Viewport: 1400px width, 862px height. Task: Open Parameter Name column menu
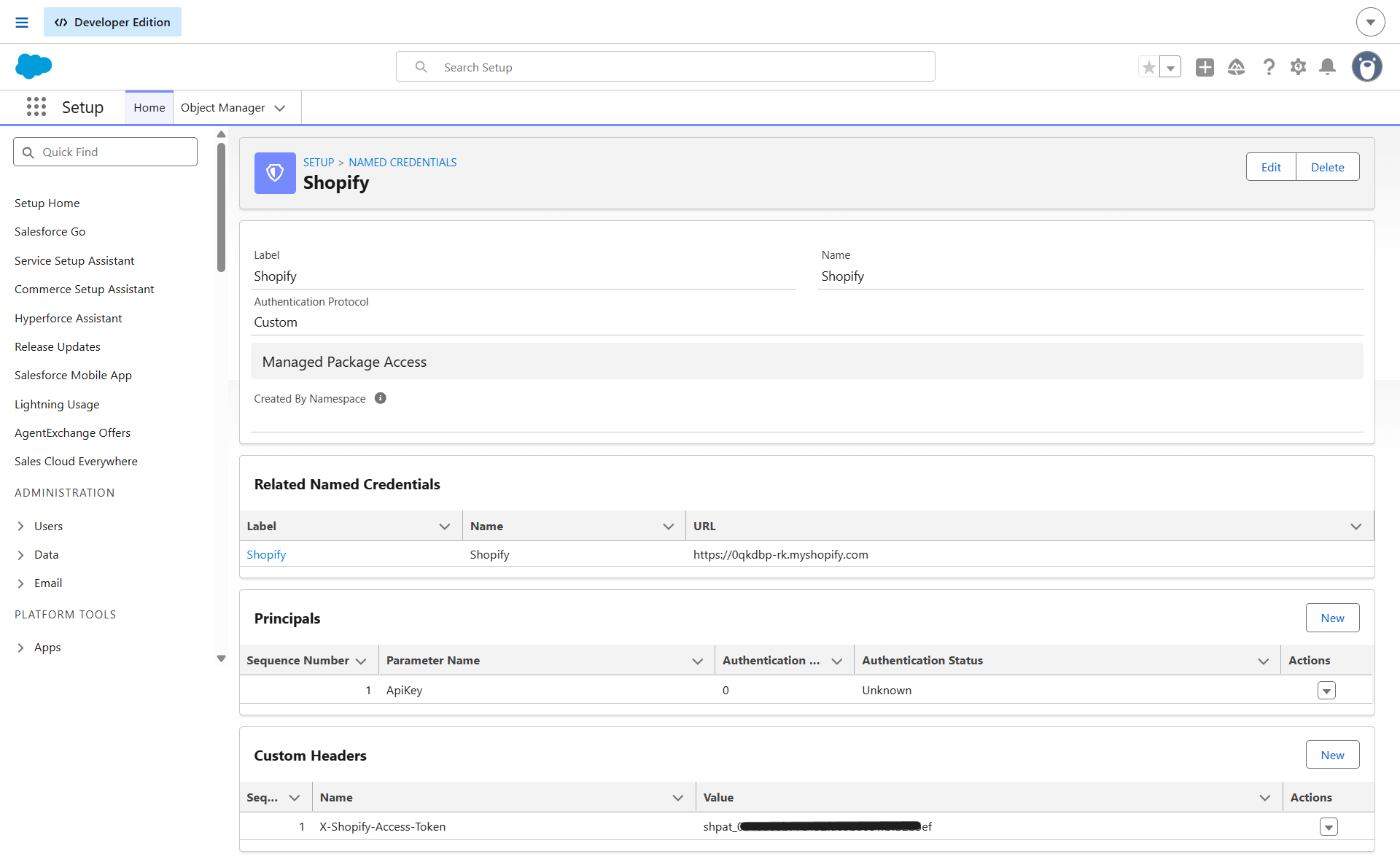pyautogui.click(x=697, y=660)
